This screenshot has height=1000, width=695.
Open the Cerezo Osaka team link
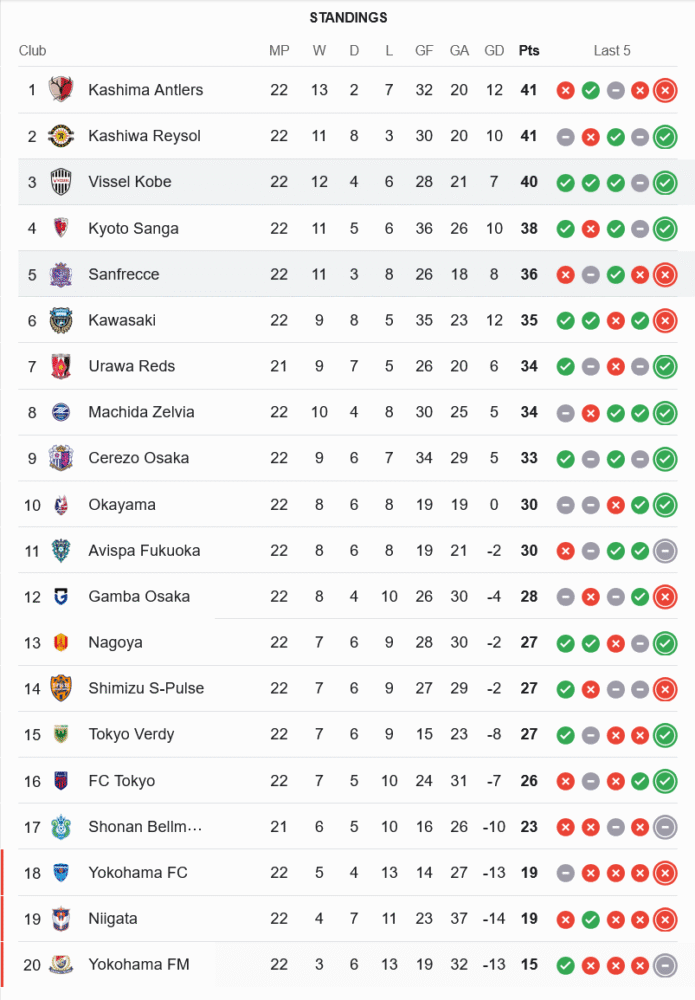(138, 458)
